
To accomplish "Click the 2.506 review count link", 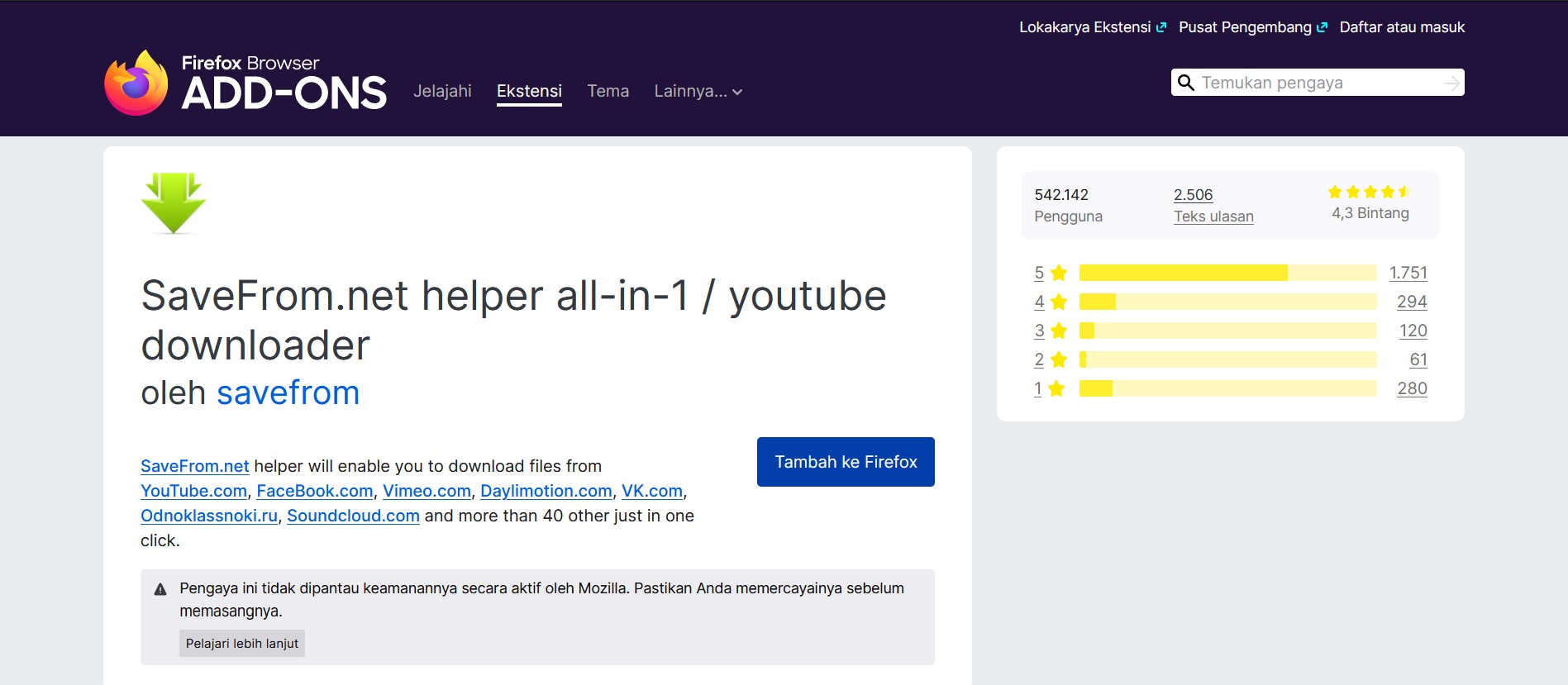I will click(x=1193, y=195).
